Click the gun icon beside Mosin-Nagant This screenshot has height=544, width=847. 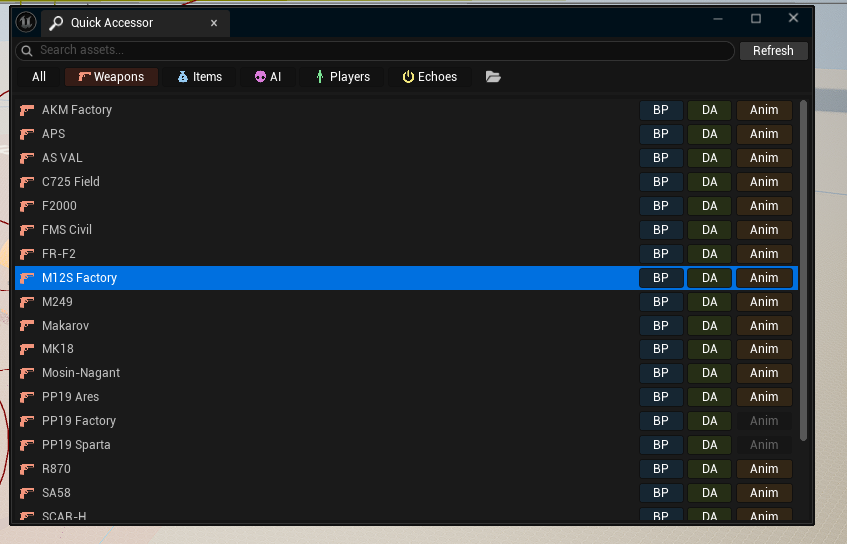[x=27, y=373]
